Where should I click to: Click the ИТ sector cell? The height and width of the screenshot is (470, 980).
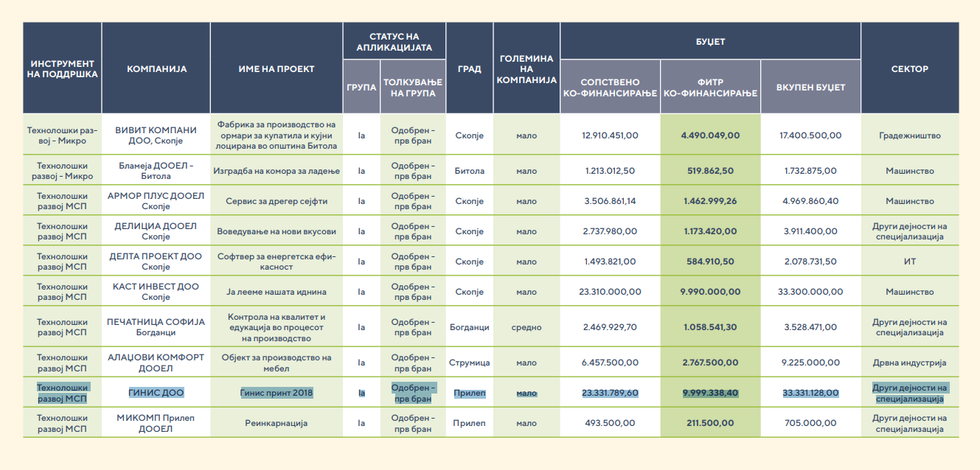coord(909,261)
